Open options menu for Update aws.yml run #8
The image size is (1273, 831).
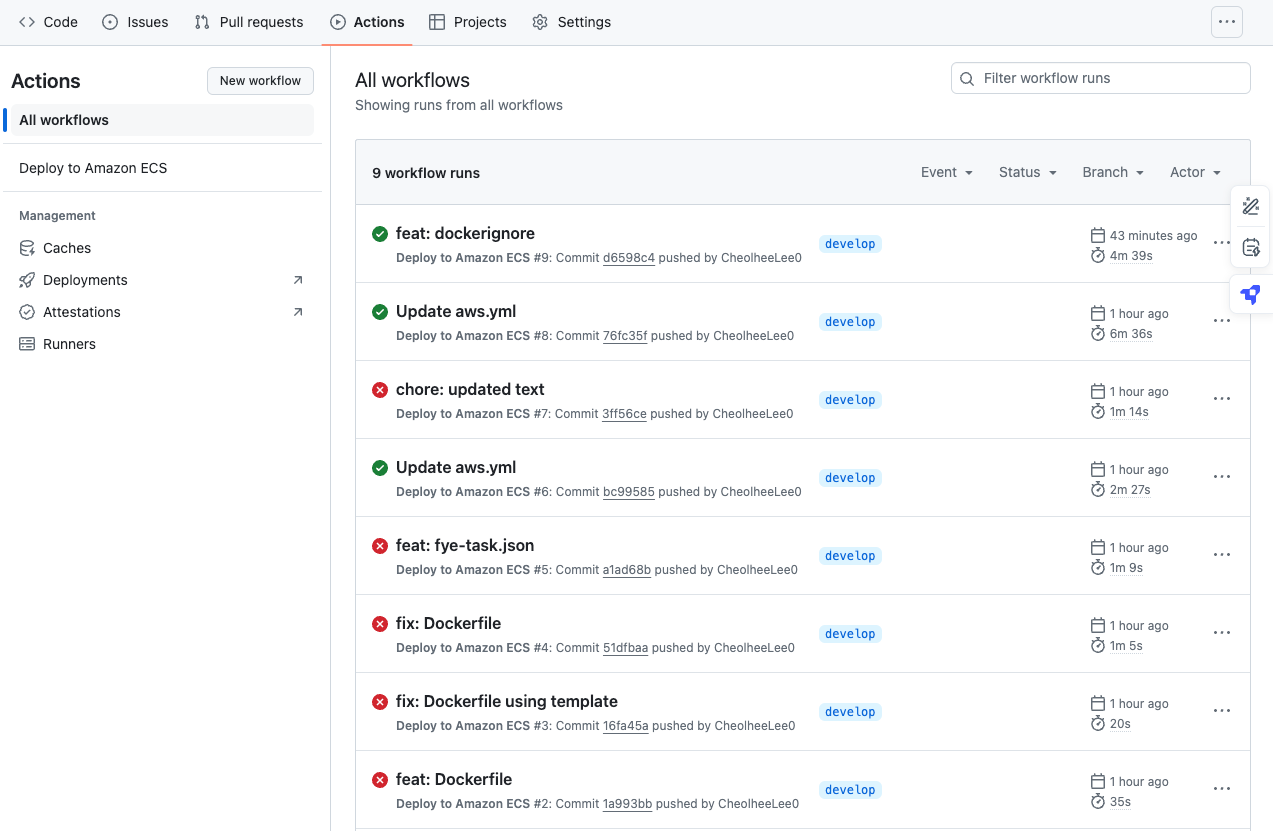click(x=1222, y=321)
